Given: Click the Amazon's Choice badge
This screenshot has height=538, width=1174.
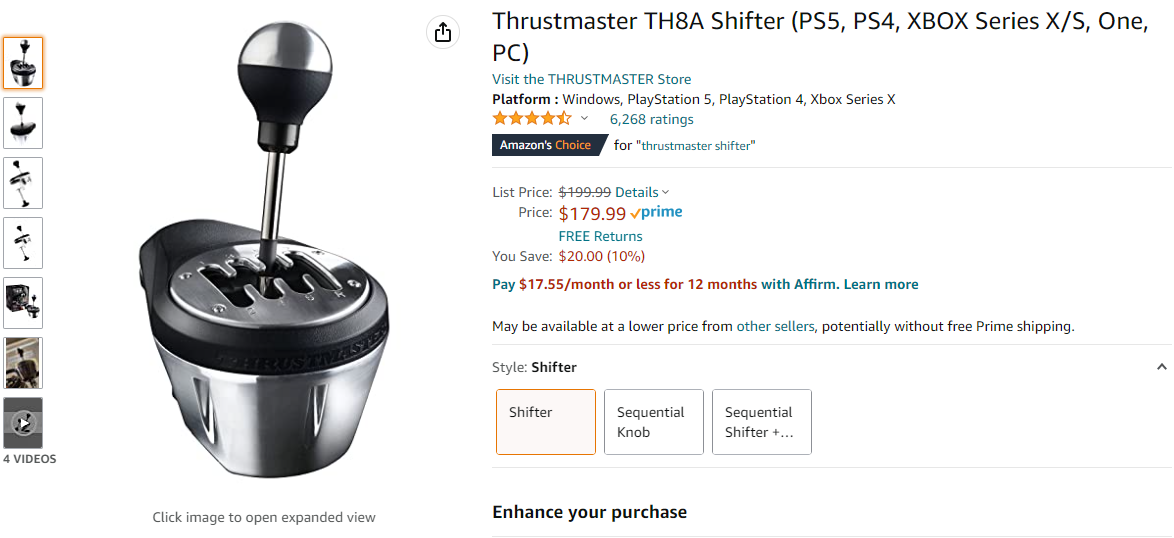Looking at the screenshot, I should pos(546,145).
